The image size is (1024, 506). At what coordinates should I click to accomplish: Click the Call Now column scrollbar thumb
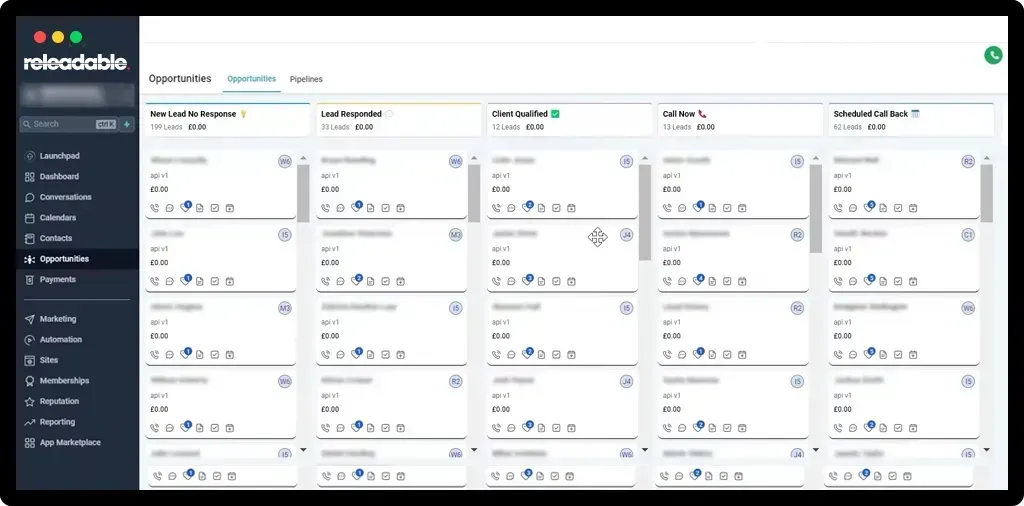(x=816, y=209)
